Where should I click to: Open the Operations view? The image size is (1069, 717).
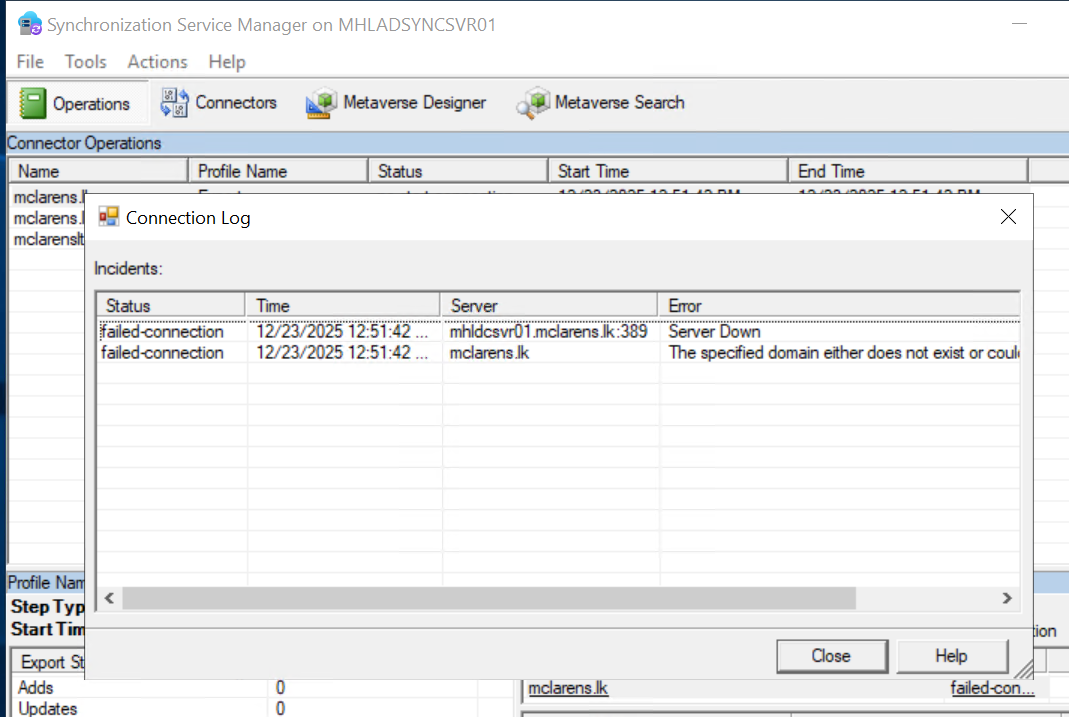coord(76,104)
